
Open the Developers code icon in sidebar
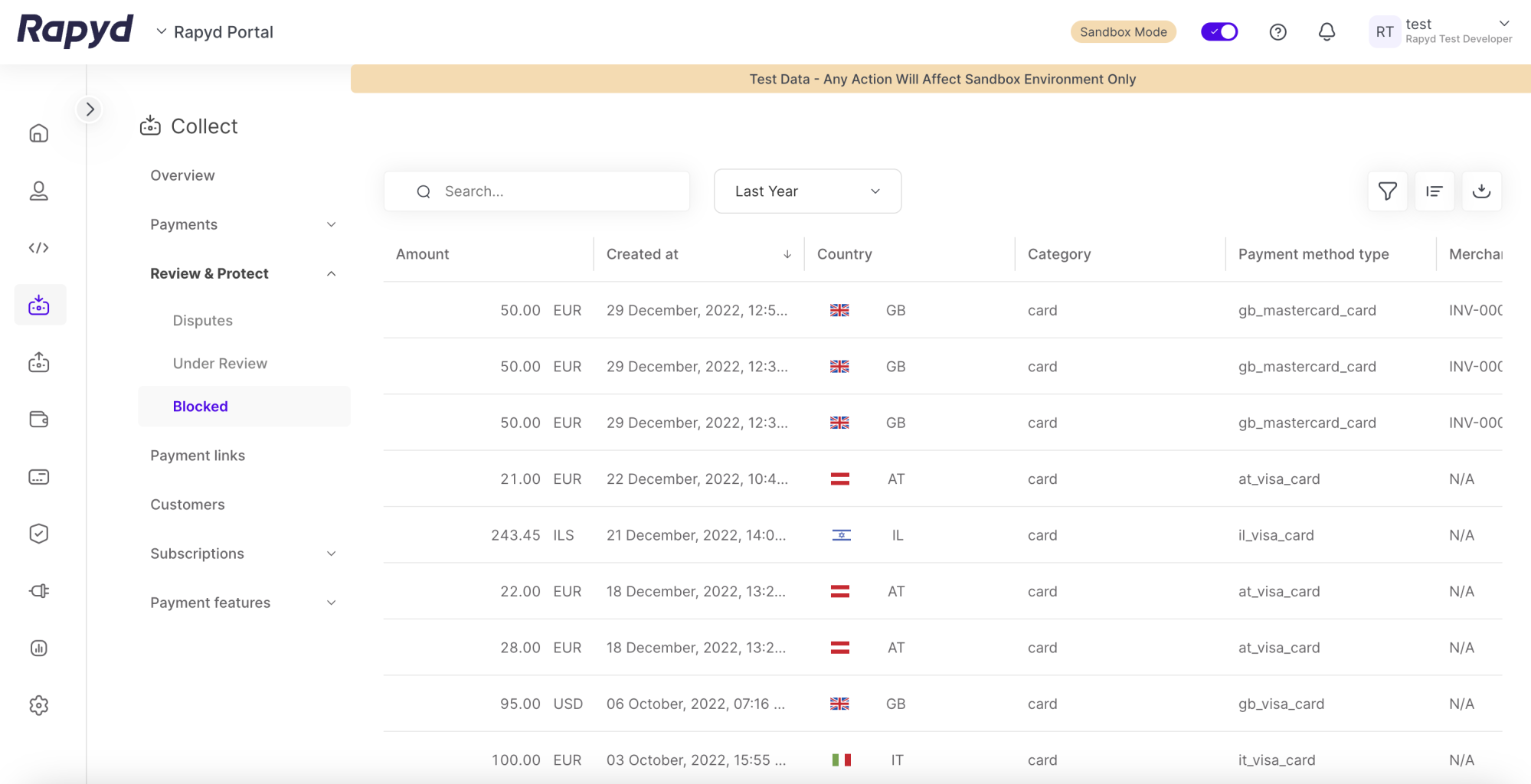point(39,248)
